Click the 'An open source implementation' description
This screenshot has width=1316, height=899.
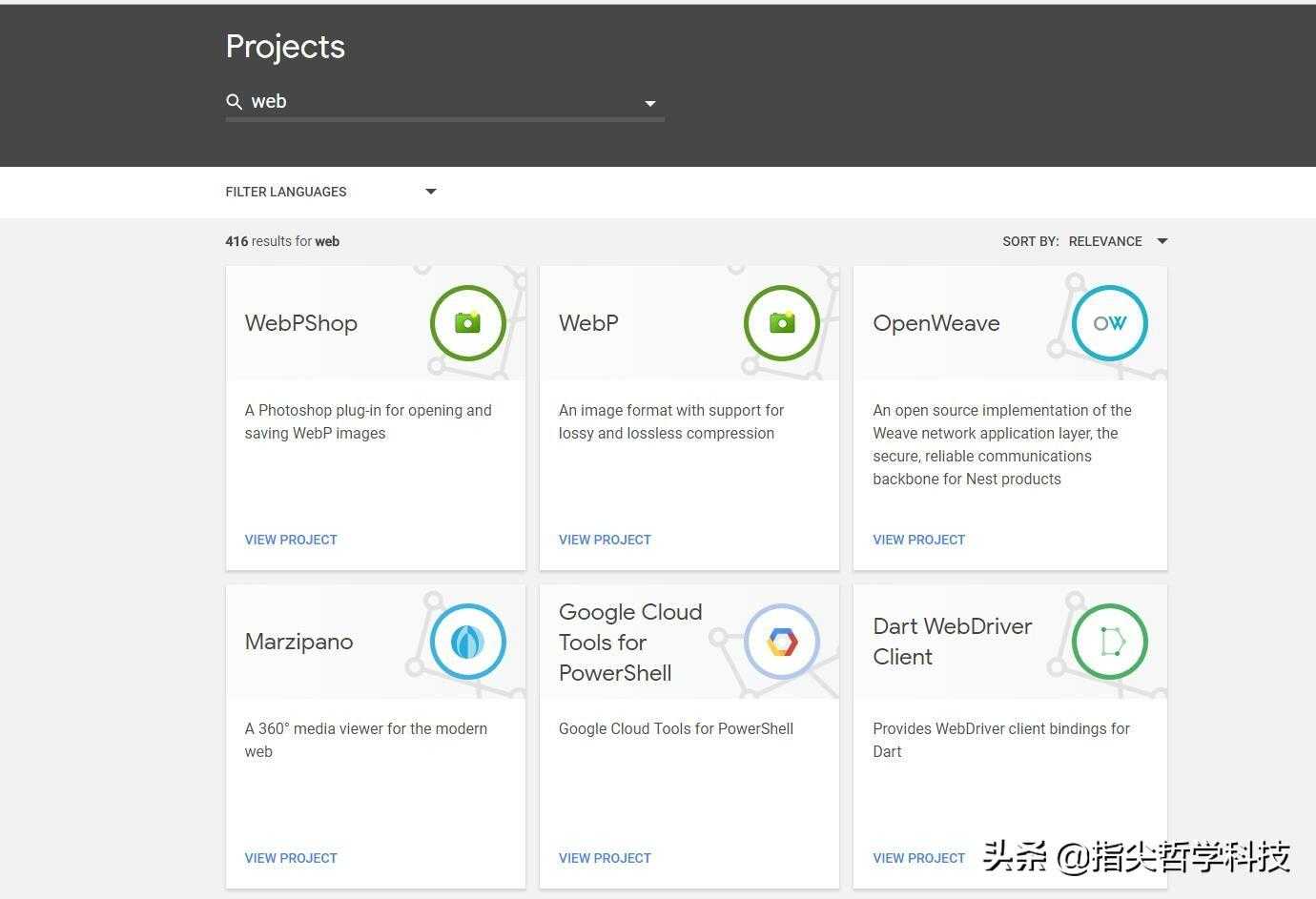click(x=1002, y=444)
